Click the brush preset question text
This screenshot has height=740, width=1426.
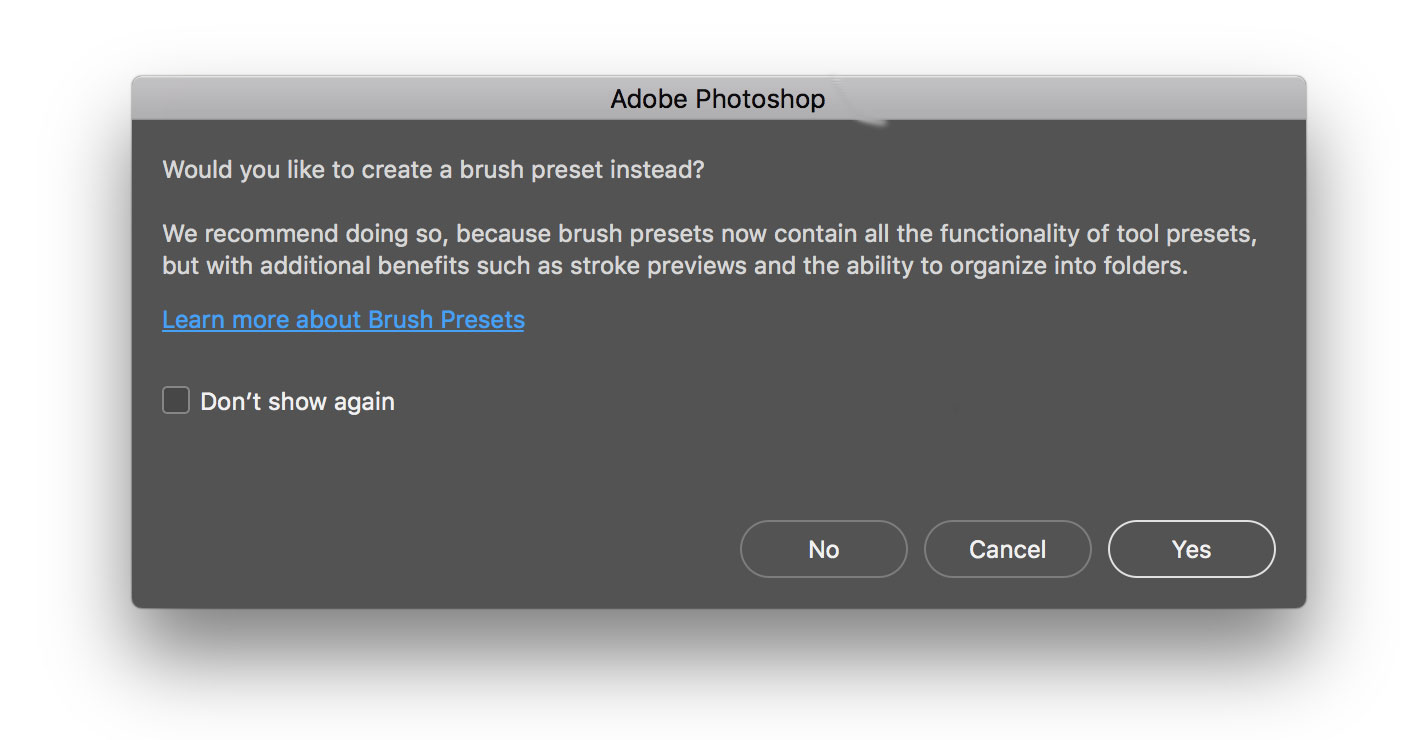[433, 170]
